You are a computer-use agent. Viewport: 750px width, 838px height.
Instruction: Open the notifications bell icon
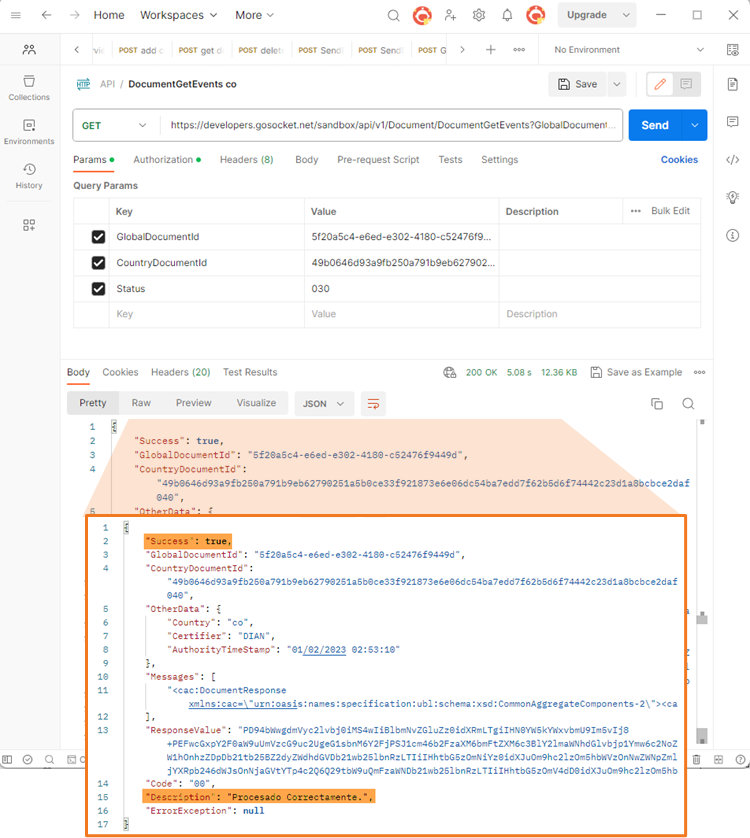[x=507, y=15]
